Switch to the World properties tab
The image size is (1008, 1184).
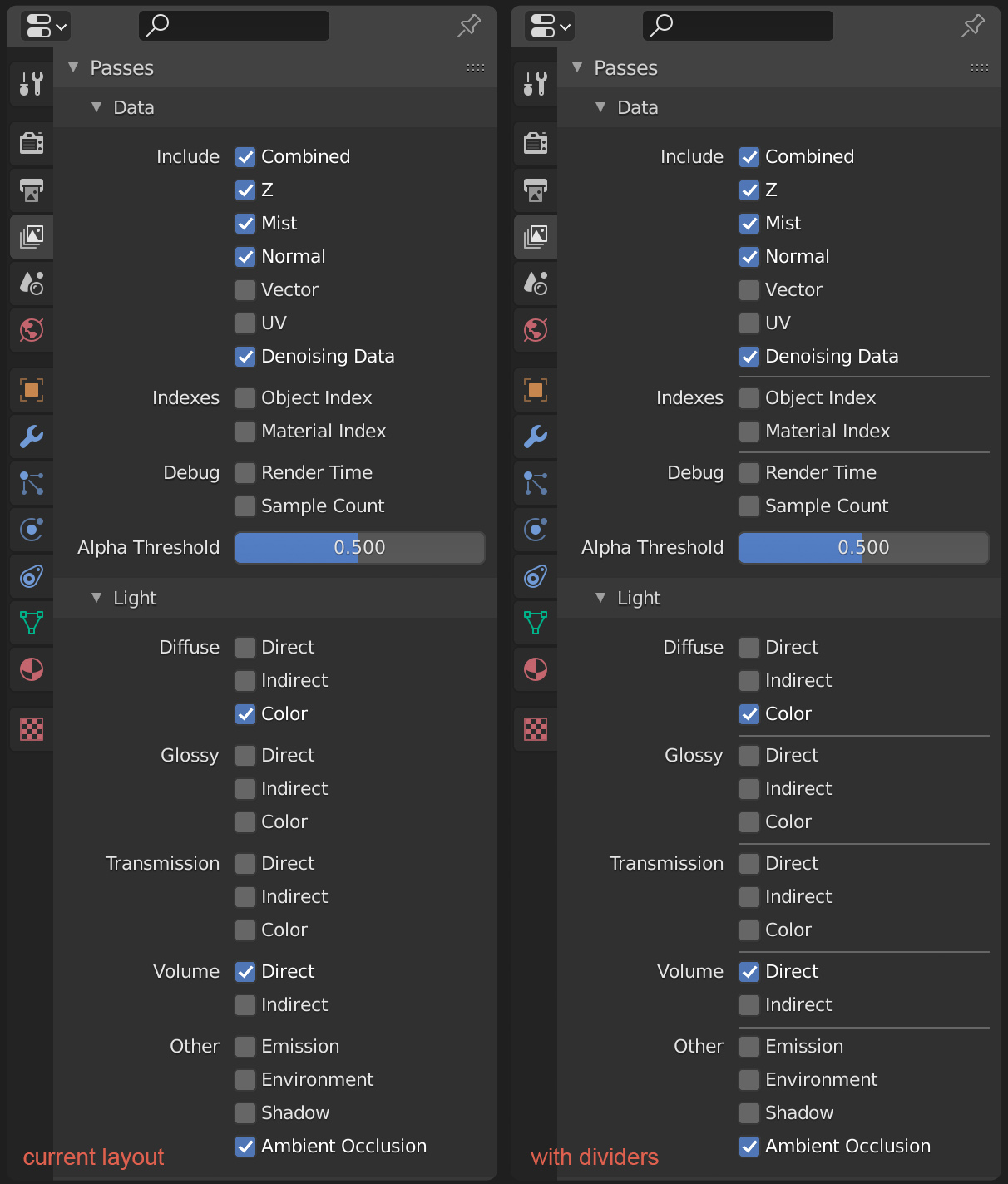[x=31, y=330]
